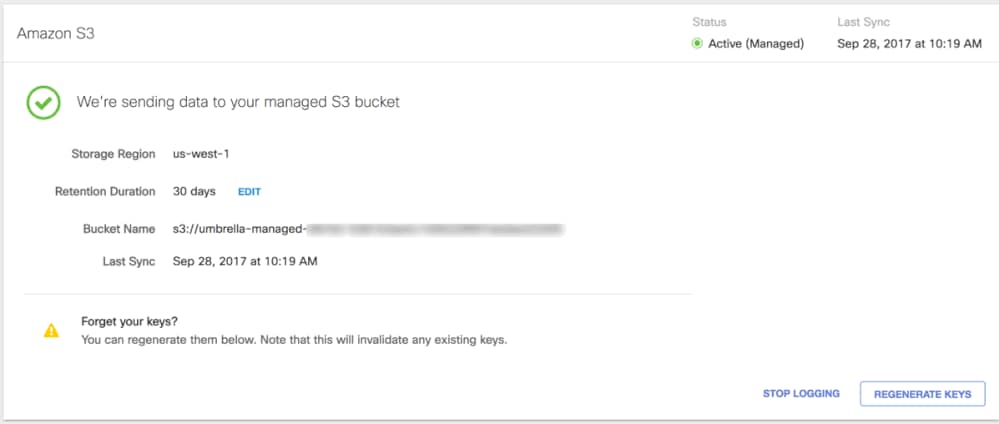
Task: Click the green success checkmark icon
Action: click(x=43, y=101)
